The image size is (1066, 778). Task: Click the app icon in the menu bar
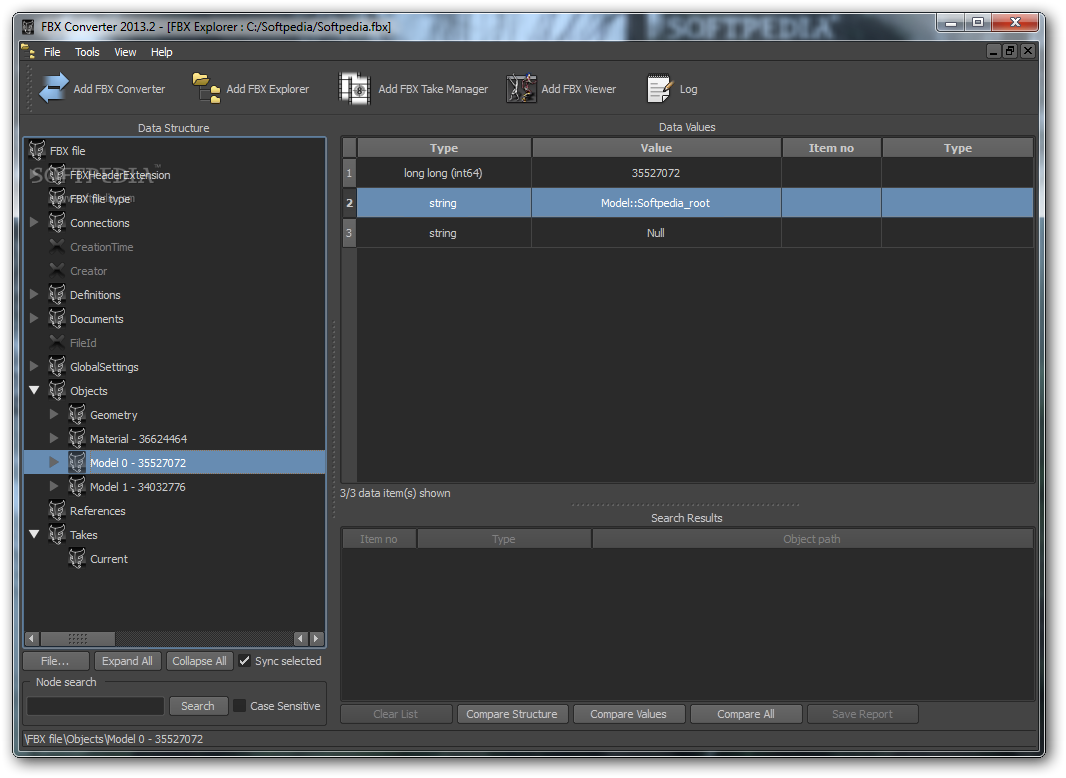coord(29,52)
